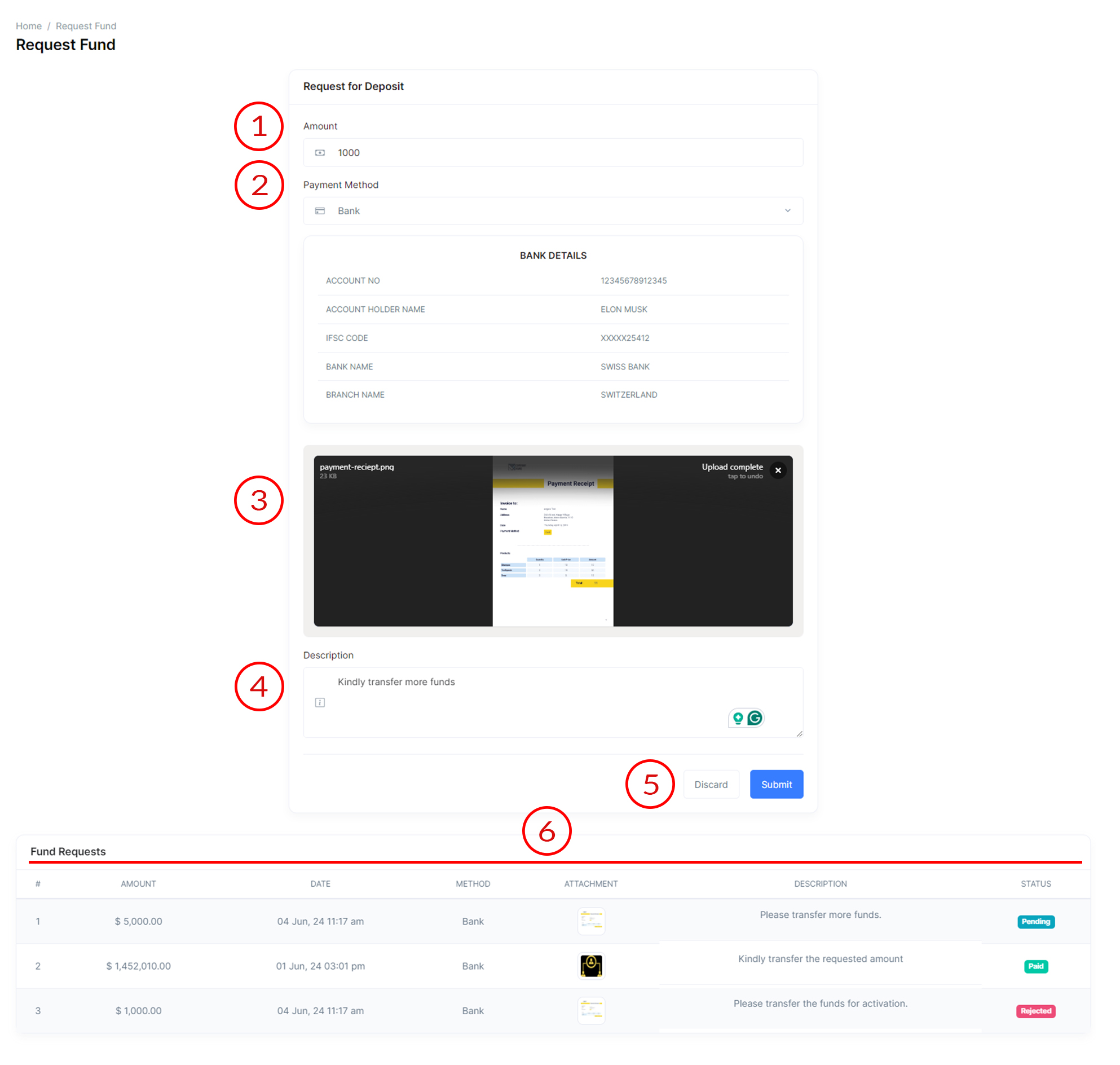
Task: Click the Pending status badge
Action: [x=1037, y=922]
